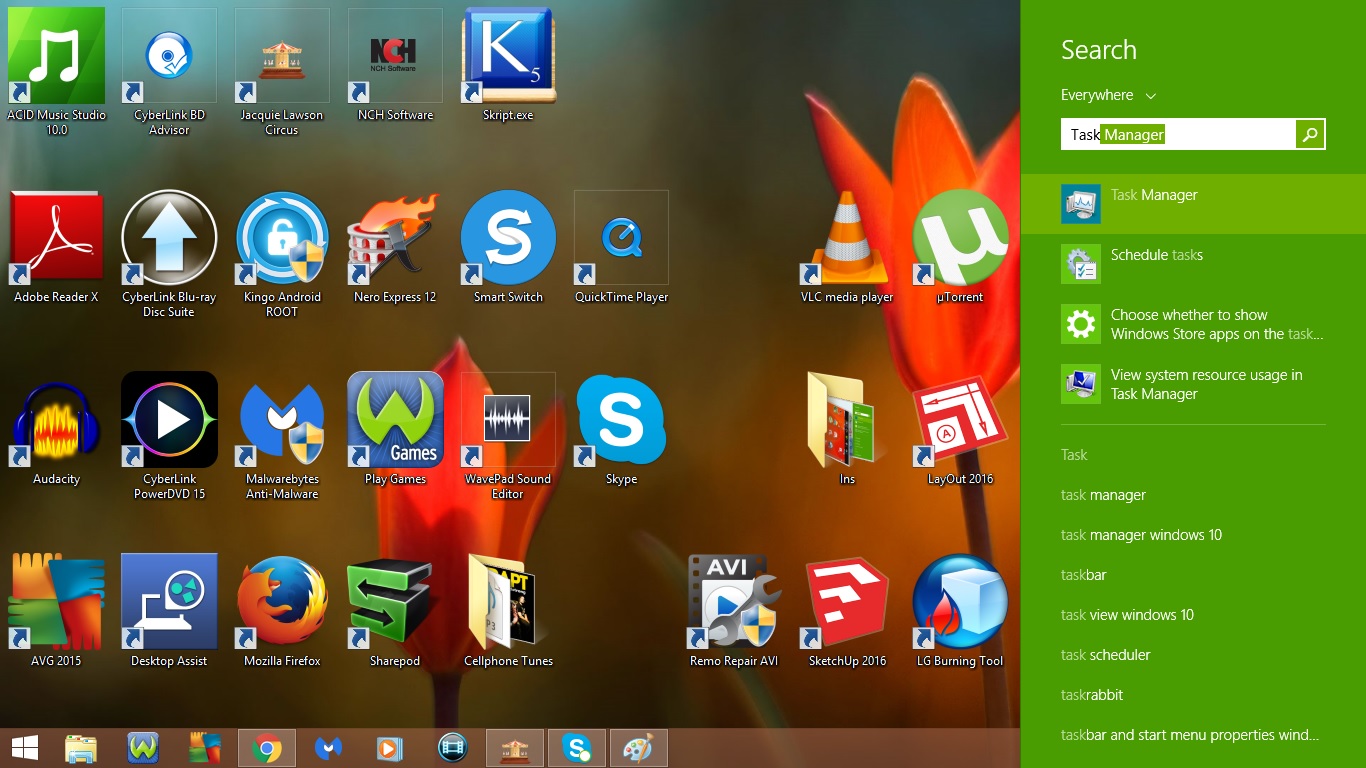The width and height of the screenshot is (1366, 768).
Task: Click the WildTangent Games taskbar icon
Action: tap(143, 748)
